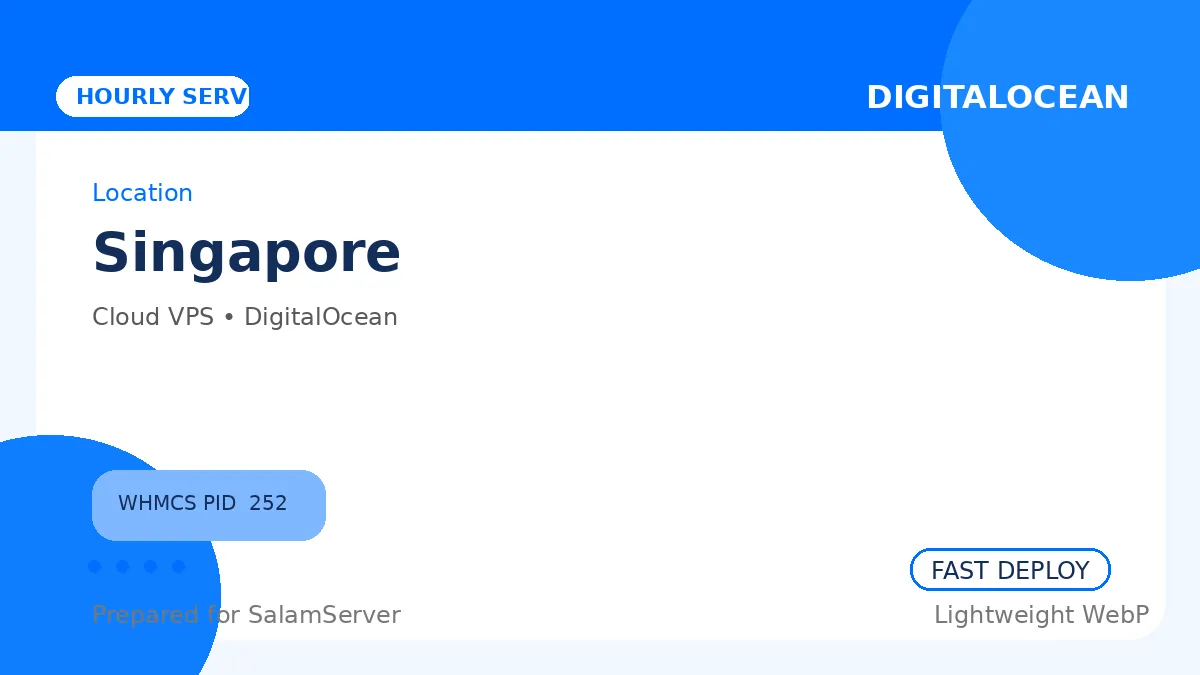Select the fourth blue dot indicator
This screenshot has width=1200, height=675.
[179, 567]
